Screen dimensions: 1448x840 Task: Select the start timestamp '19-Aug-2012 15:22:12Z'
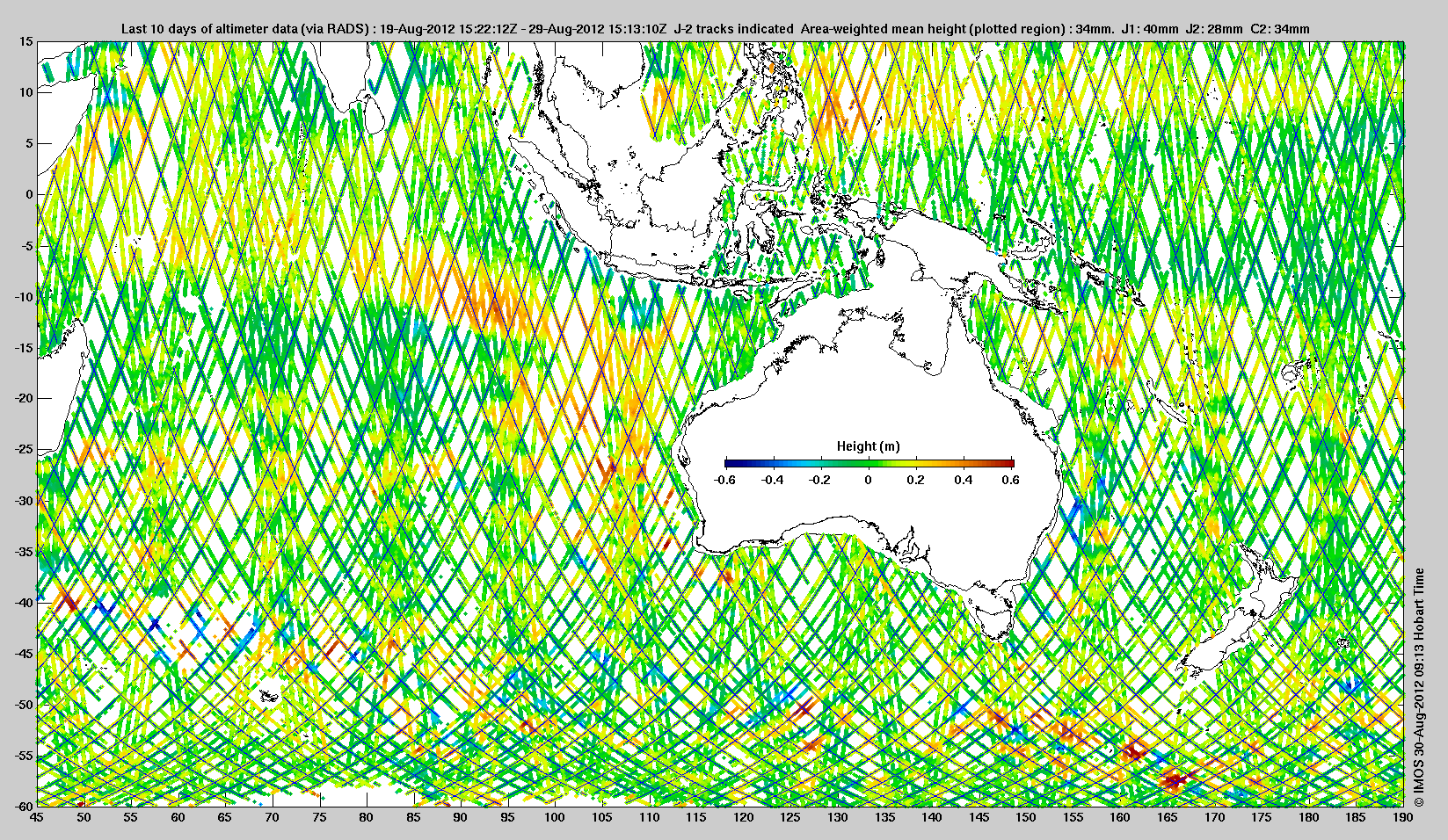coord(449,29)
